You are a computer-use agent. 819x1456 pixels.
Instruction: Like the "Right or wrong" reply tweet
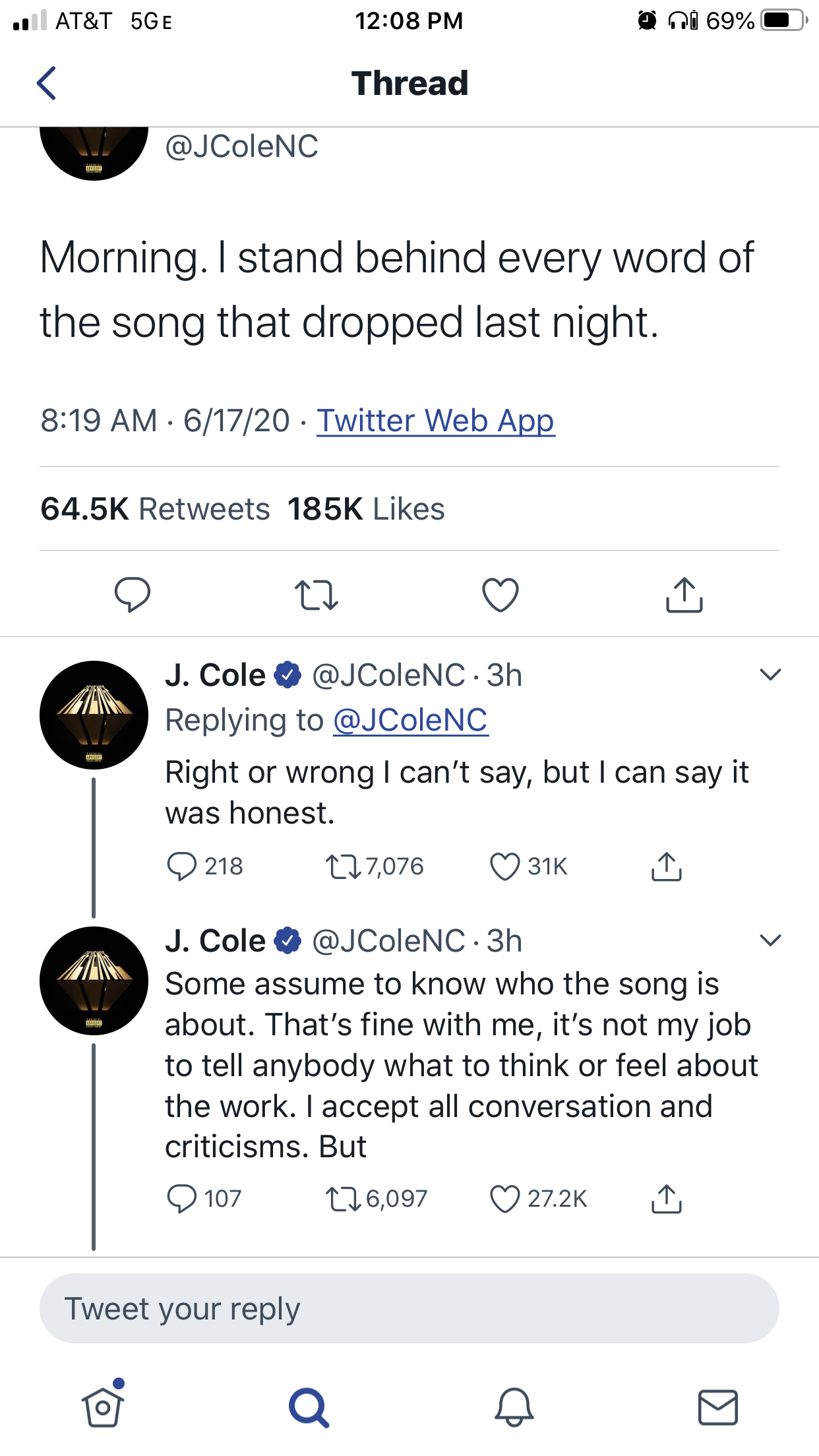[x=505, y=866]
